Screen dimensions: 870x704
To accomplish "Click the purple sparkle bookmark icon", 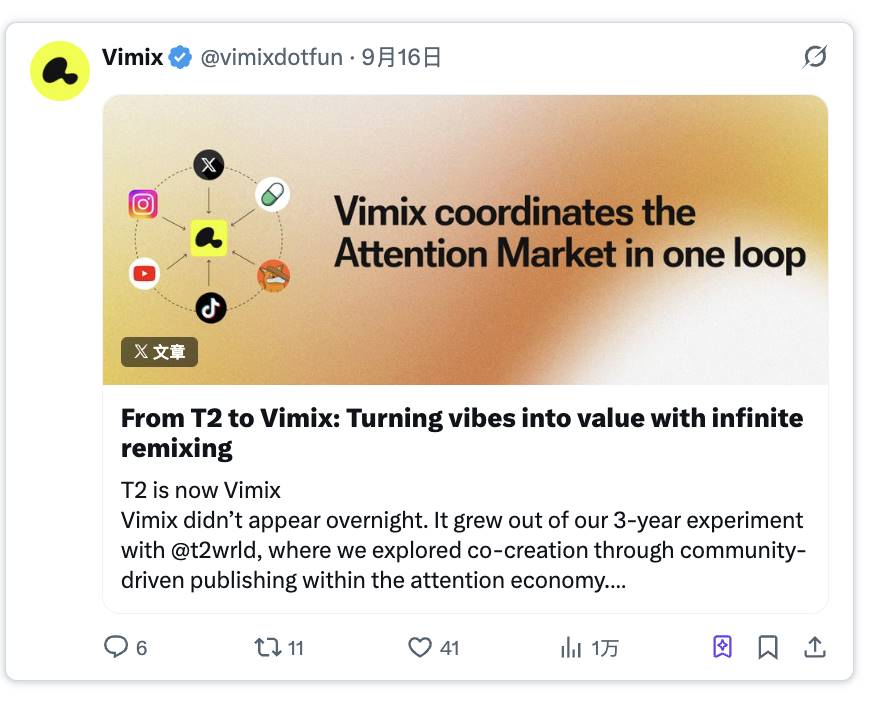I will click(722, 648).
